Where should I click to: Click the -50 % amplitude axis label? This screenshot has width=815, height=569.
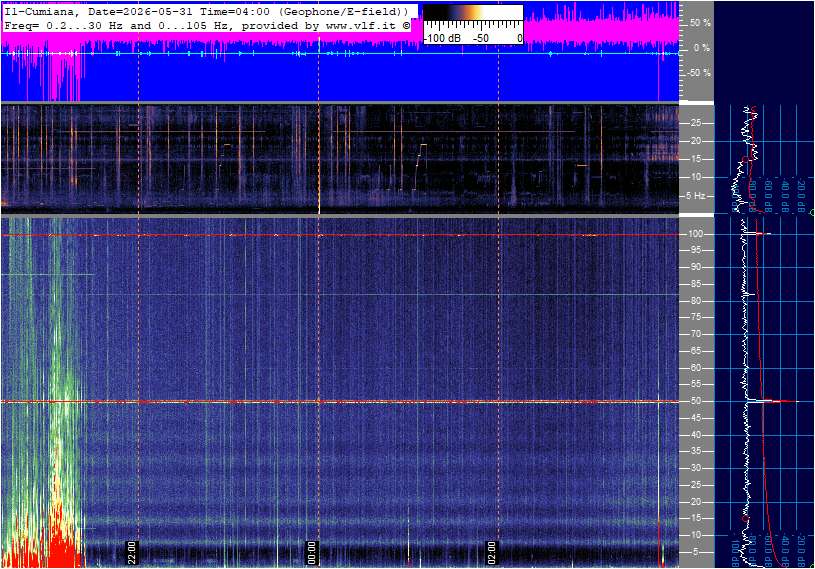pyautogui.click(x=699, y=73)
